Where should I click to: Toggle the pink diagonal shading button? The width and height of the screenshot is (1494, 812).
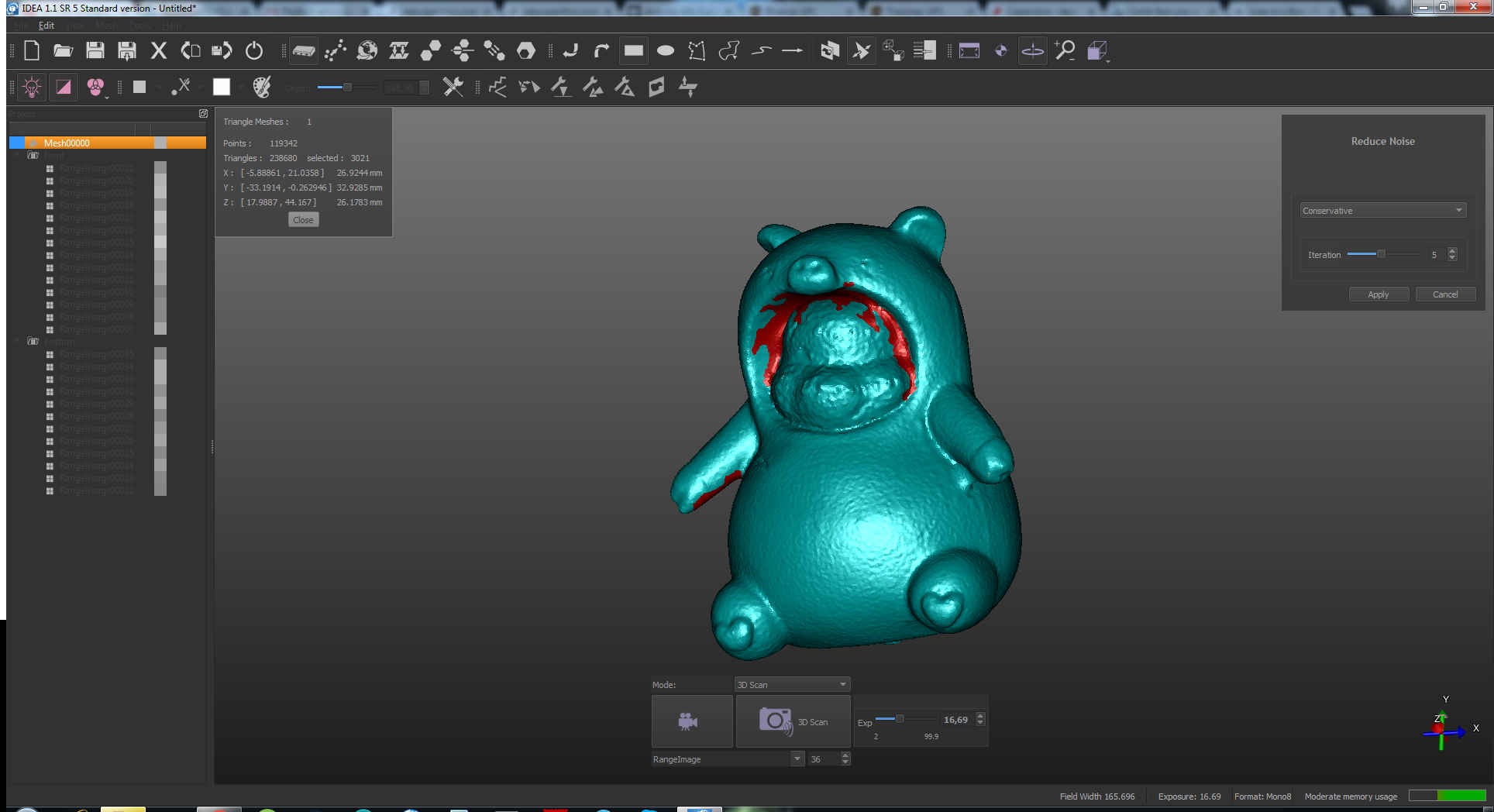coord(64,87)
